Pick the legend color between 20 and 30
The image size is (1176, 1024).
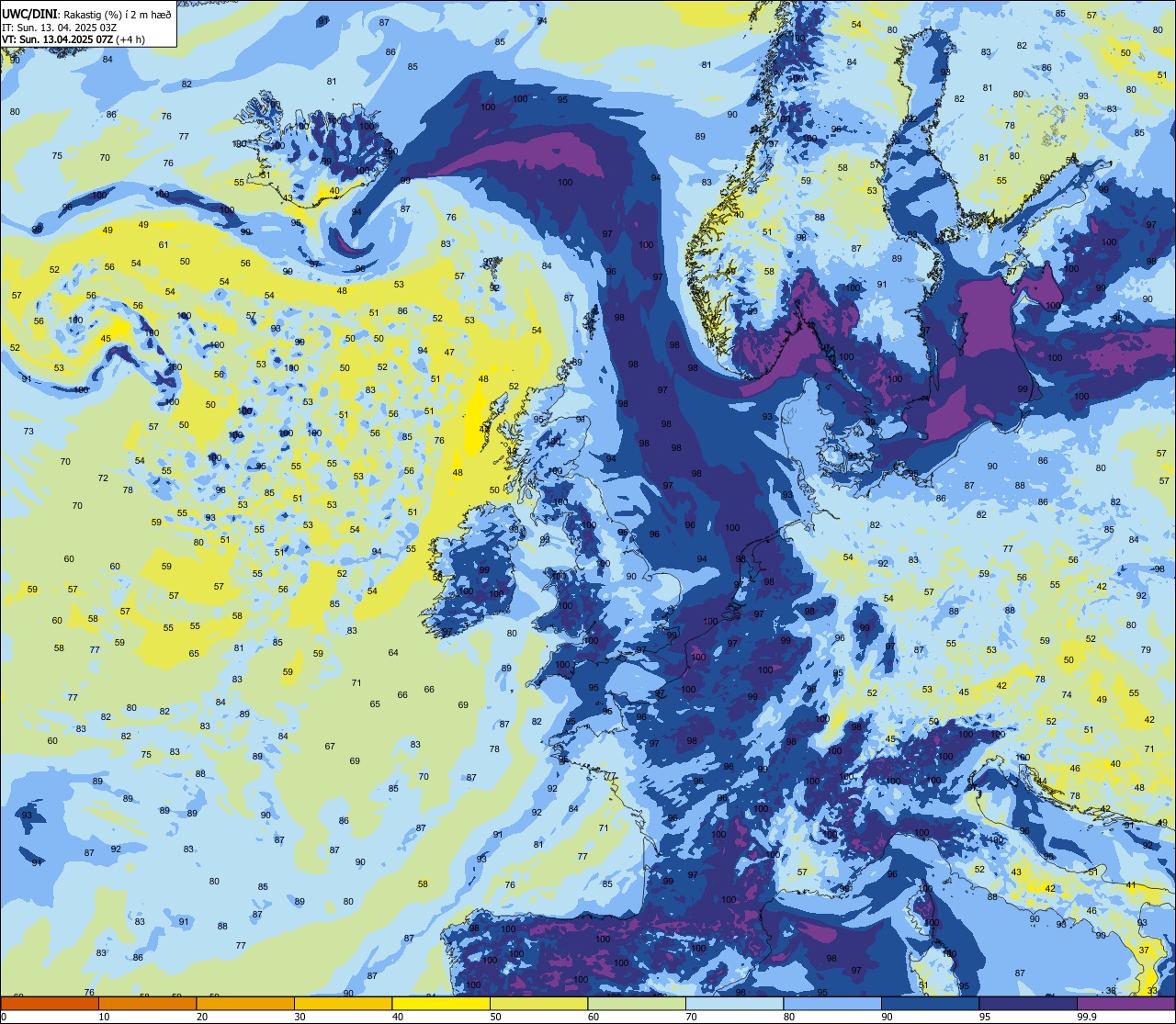(245, 1003)
